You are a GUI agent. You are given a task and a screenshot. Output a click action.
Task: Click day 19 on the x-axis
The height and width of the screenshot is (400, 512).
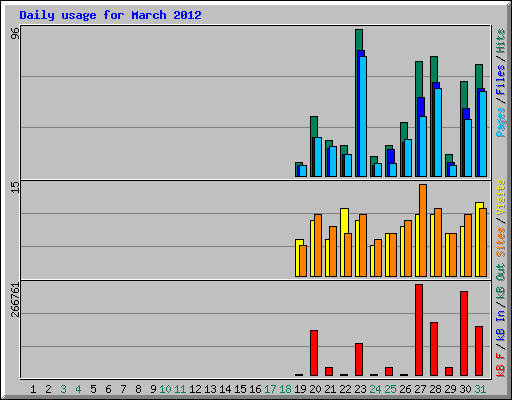(x=300, y=389)
